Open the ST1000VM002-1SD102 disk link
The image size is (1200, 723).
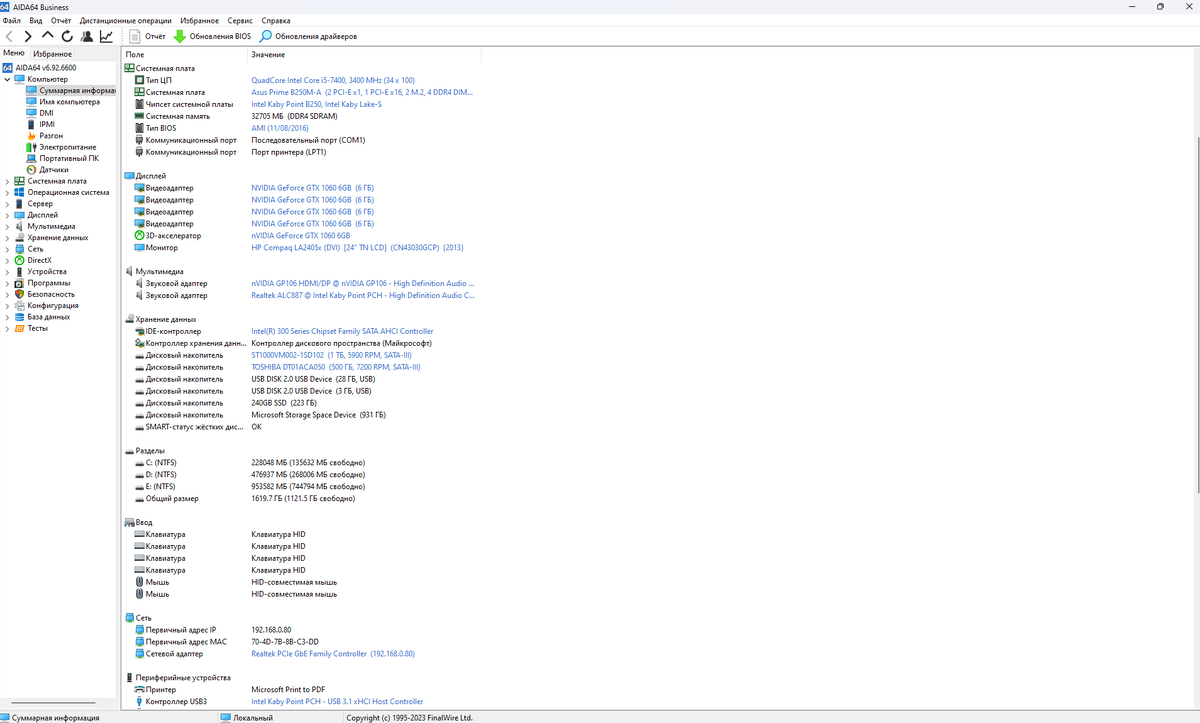pos(331,355)
